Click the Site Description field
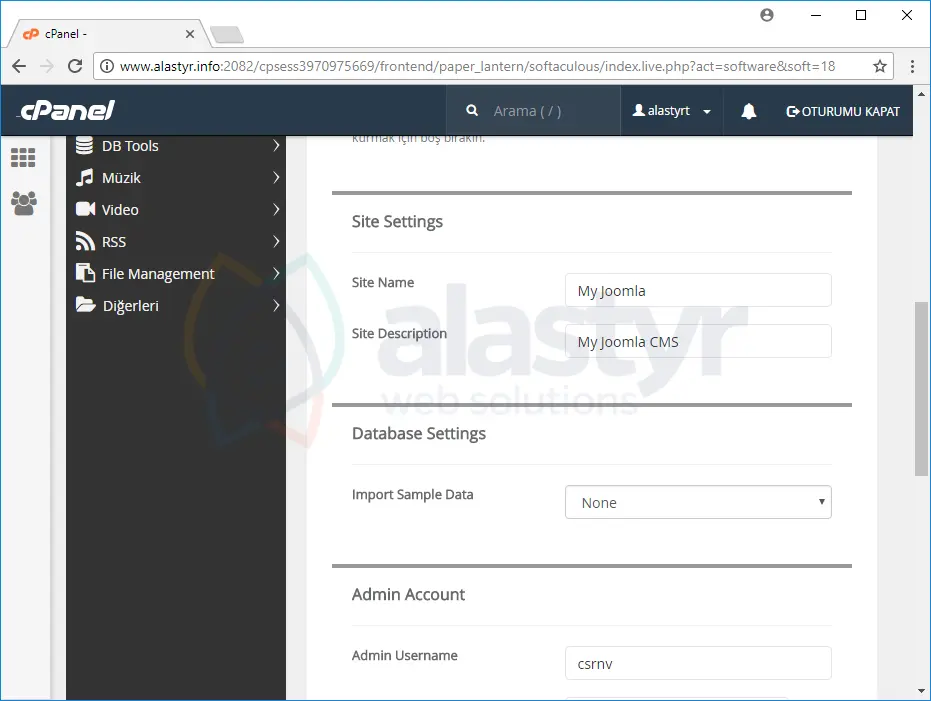Screen dimensions: 931x701 coord(698,341)
